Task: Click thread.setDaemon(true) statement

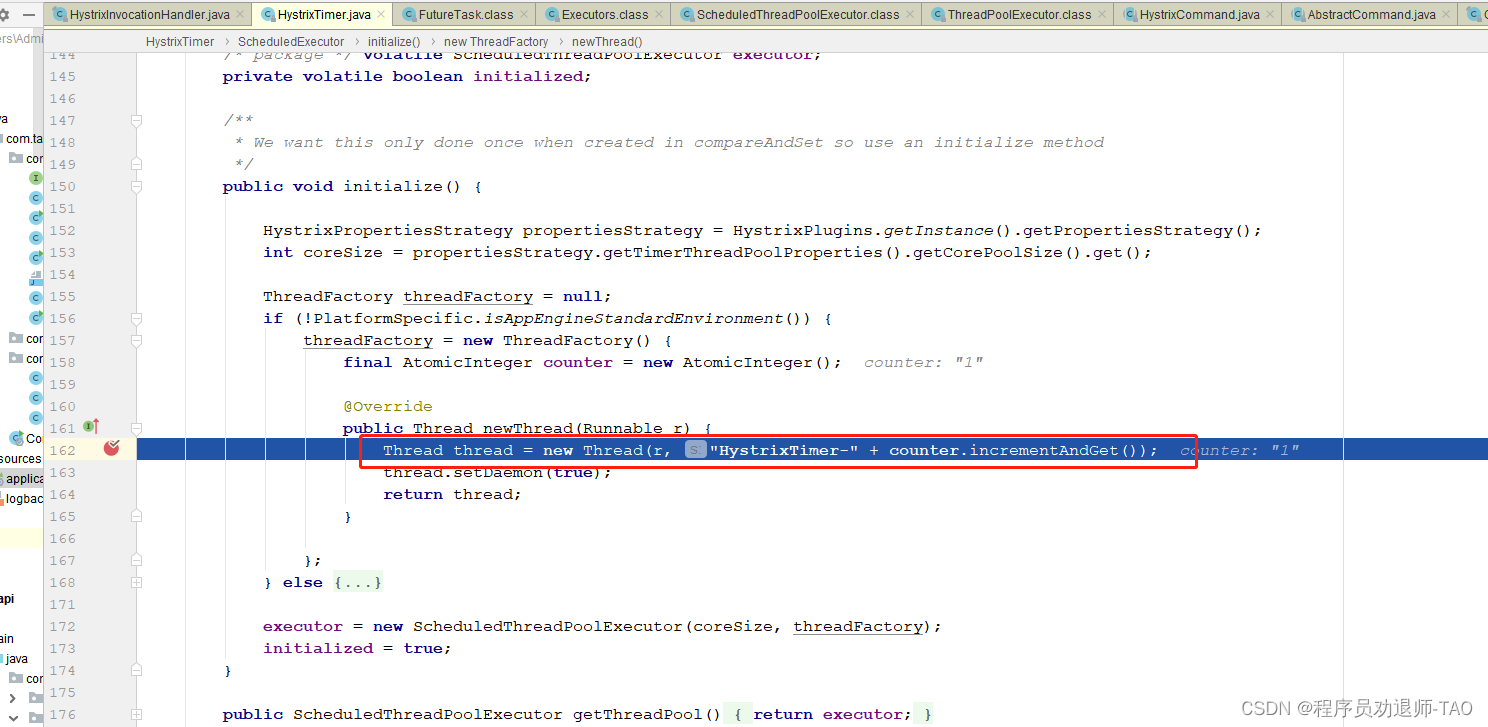Action: point(497,473)
